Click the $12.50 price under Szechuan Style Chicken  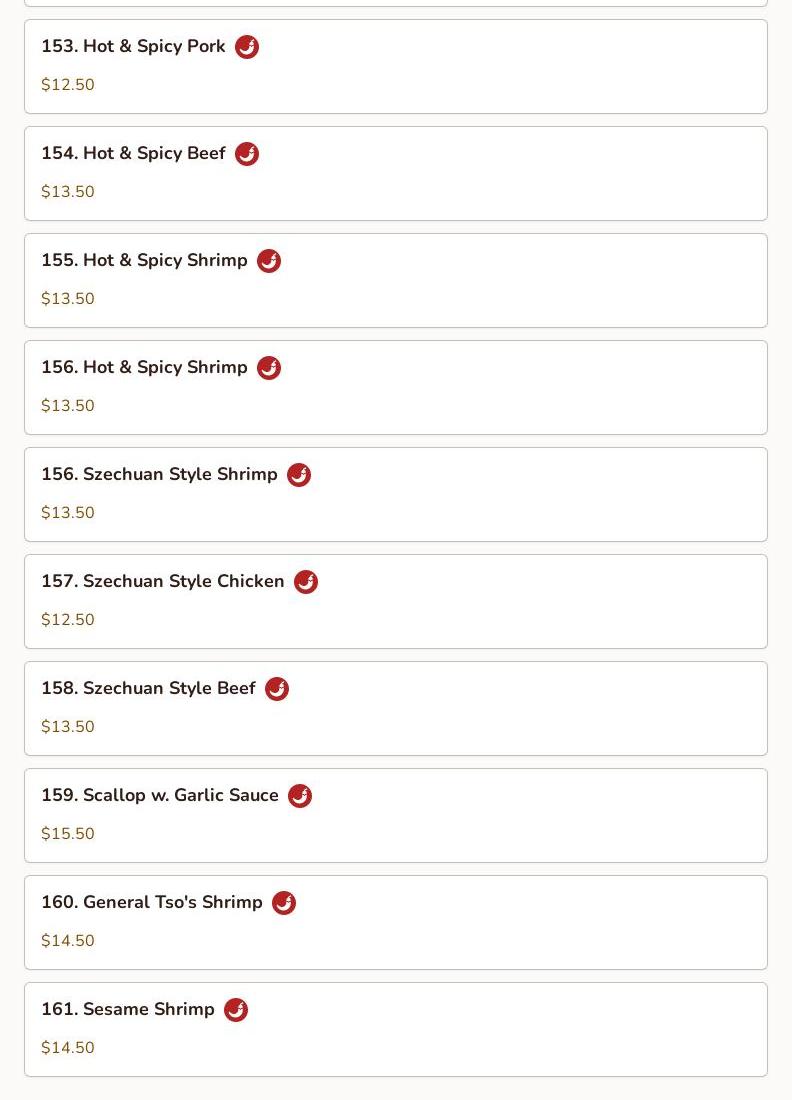pyautogui.click(x=67, y=619)
